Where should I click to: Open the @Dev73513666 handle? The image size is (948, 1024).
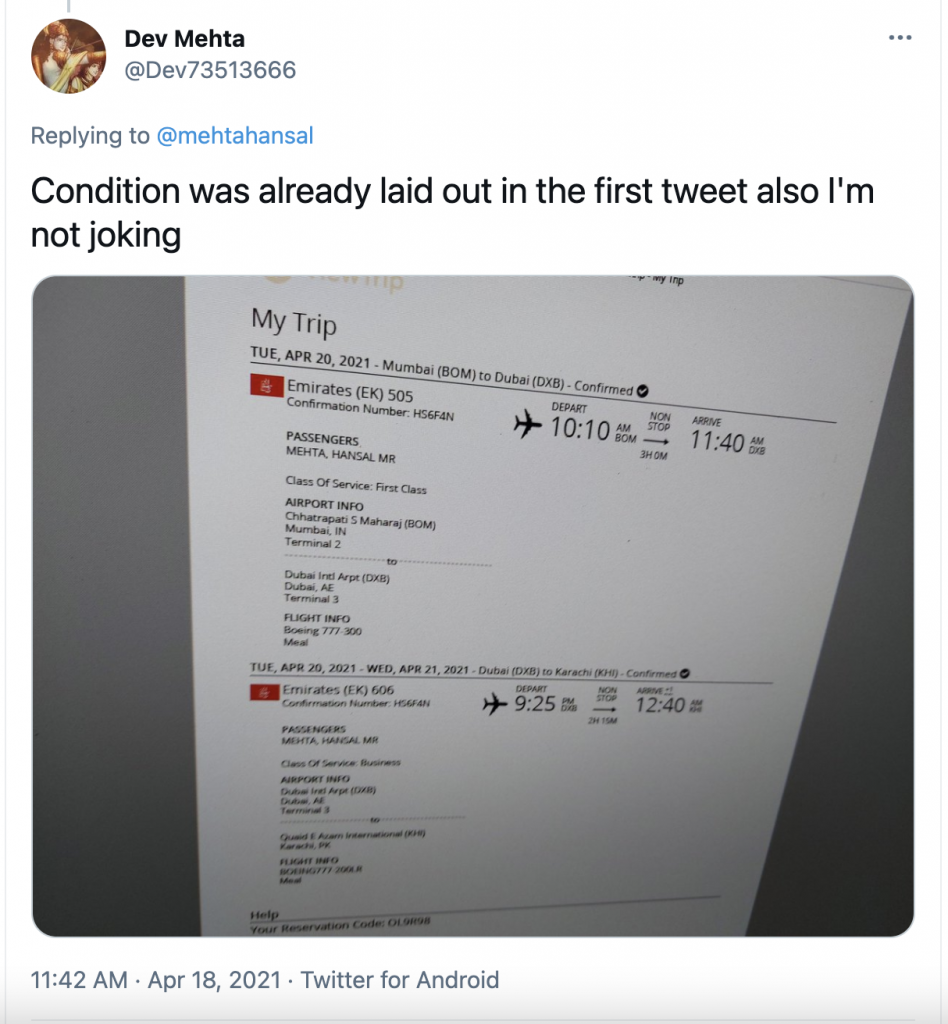[210, 70]
